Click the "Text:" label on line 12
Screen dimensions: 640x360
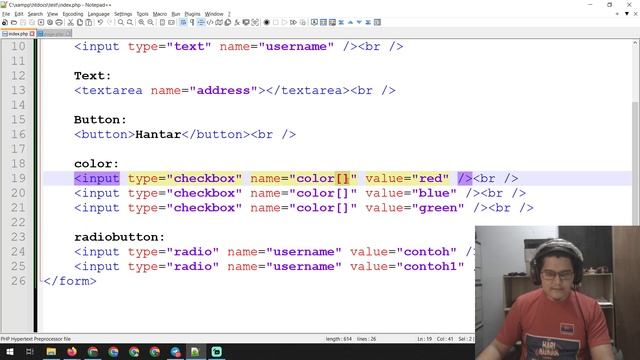click(93, 76)
